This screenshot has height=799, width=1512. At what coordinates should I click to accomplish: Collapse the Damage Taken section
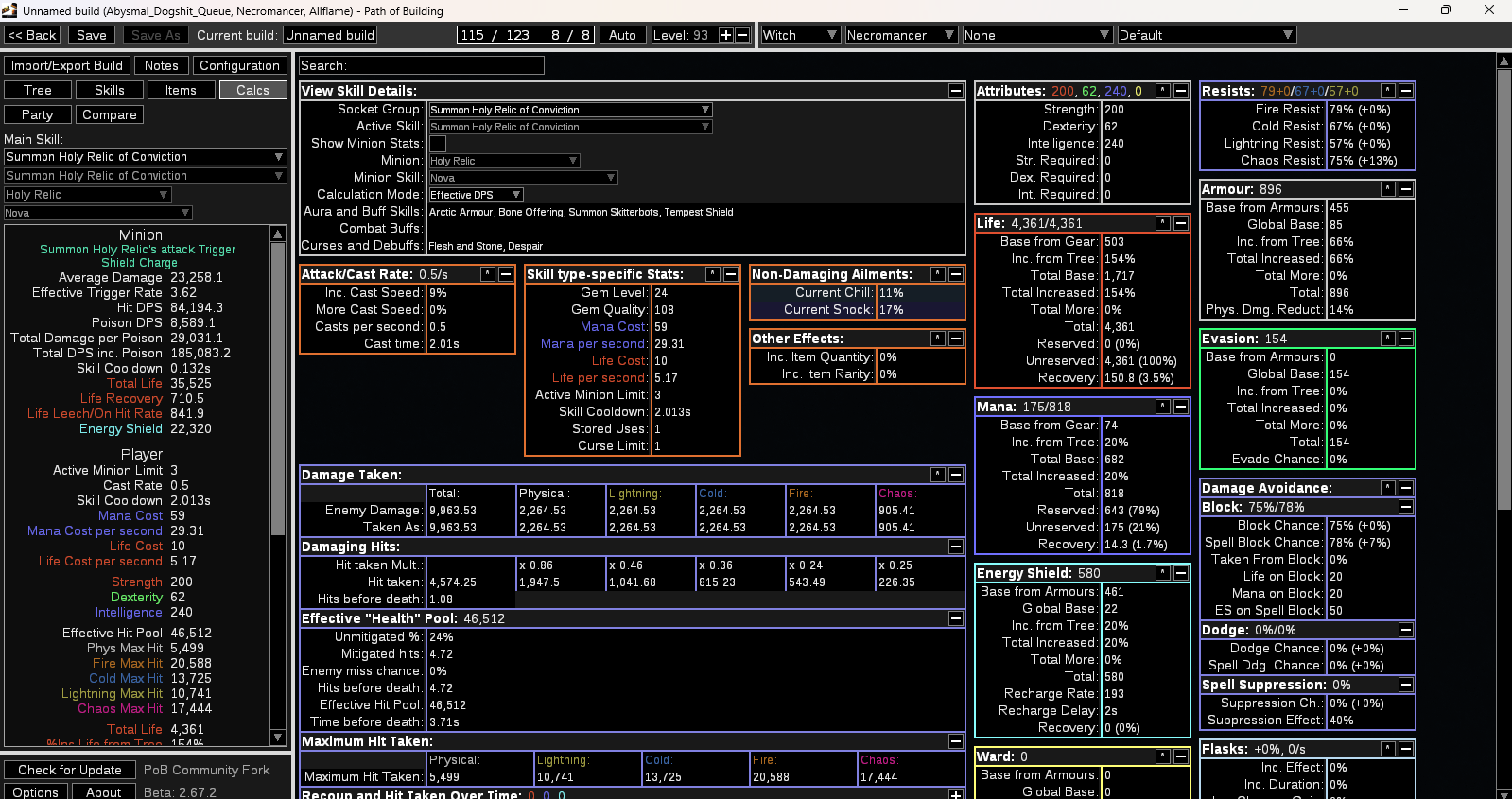[956, 475]
